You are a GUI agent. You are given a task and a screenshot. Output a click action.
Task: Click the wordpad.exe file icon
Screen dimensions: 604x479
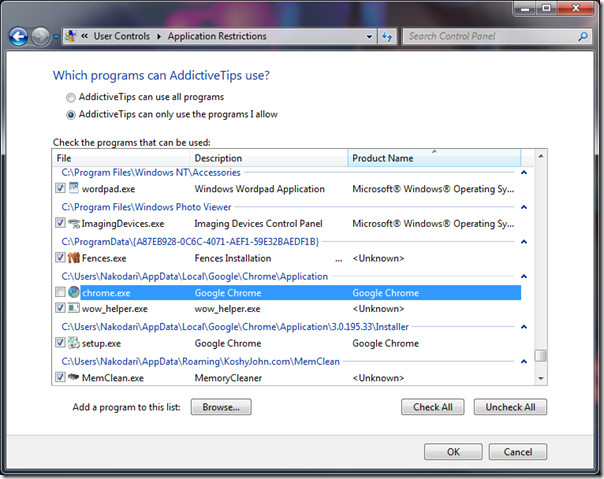[74, 188]
